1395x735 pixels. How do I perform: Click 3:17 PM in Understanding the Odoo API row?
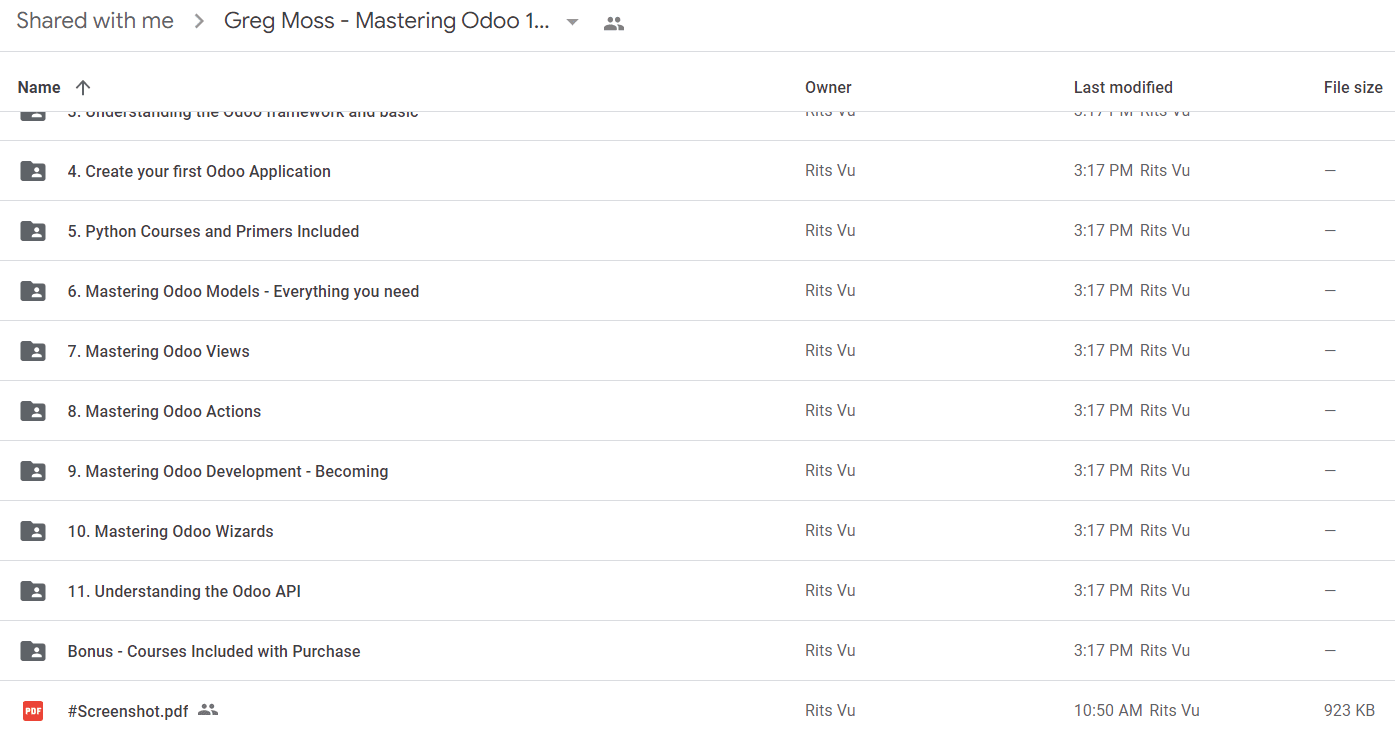1103,590
